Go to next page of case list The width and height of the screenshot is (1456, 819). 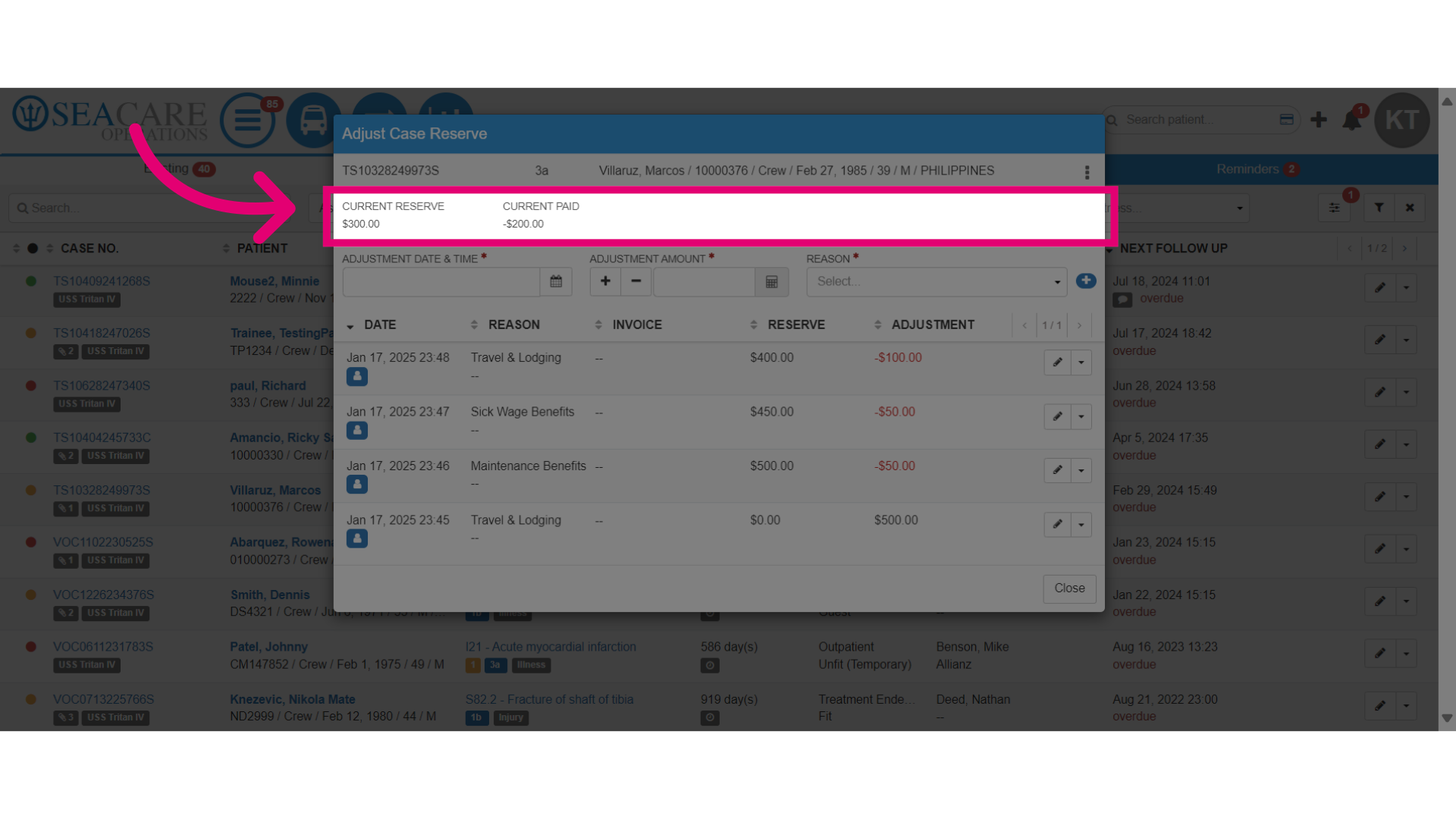click(1404, 249)
